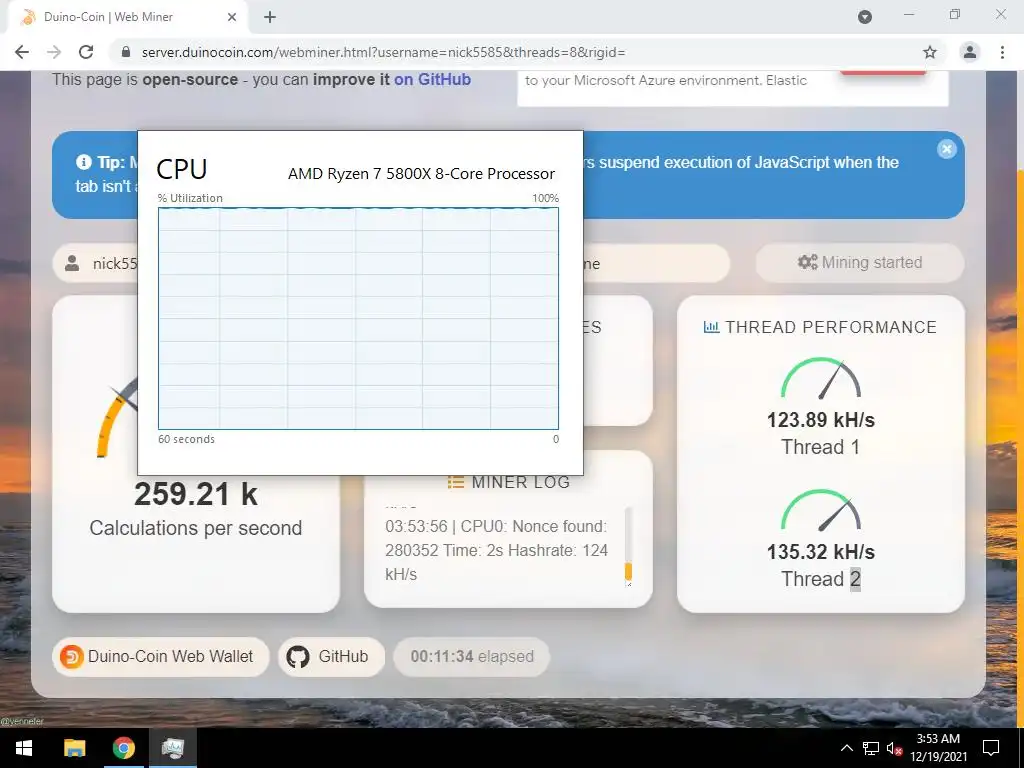Click the user icon beside nick55
Image resolution: width=1024 pixels, height=768 pixels.
coord(72,263)
